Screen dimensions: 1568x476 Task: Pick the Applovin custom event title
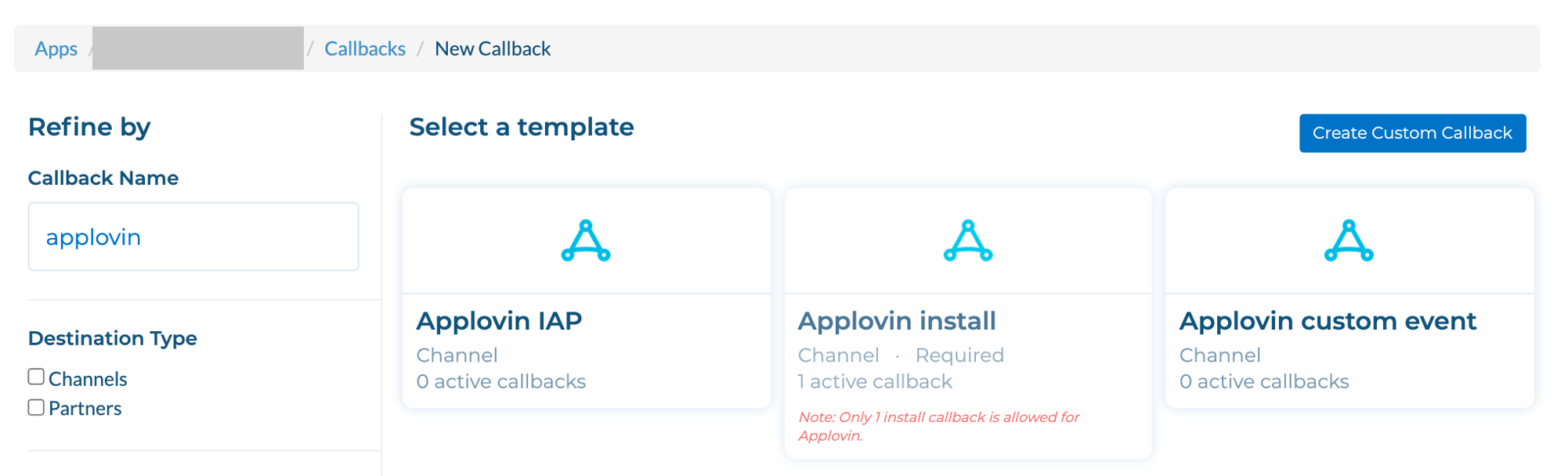pyautogui.click(x=1328, y=321)
